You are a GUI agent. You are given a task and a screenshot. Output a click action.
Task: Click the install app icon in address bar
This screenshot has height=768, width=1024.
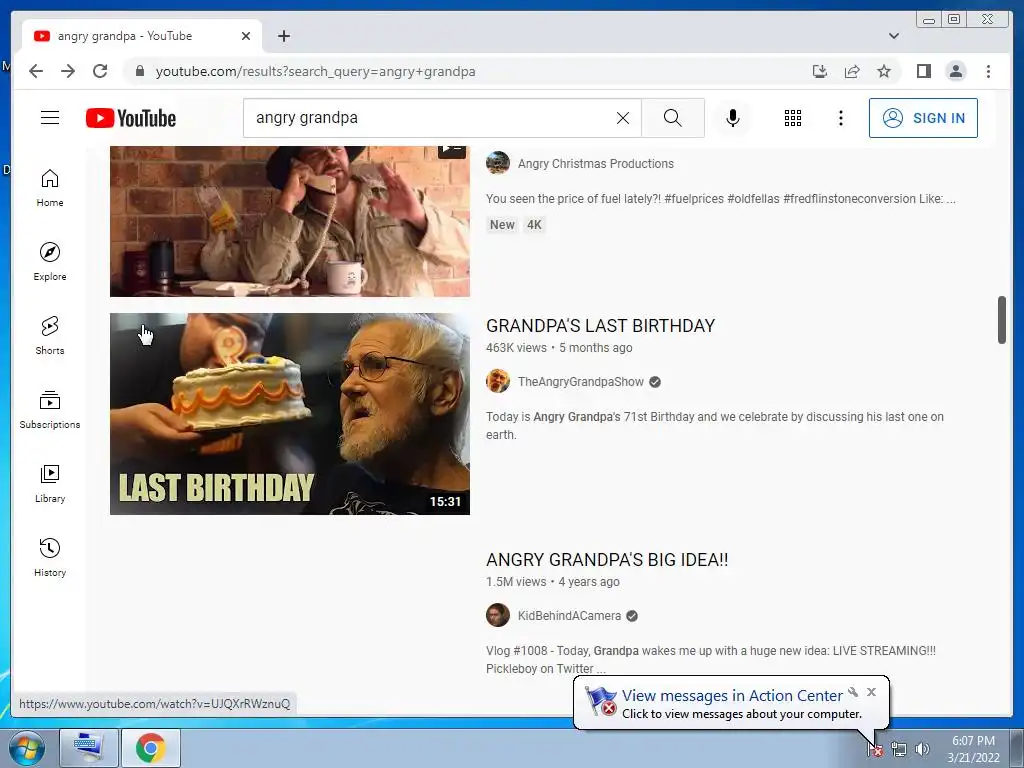(x=820, y=71)
